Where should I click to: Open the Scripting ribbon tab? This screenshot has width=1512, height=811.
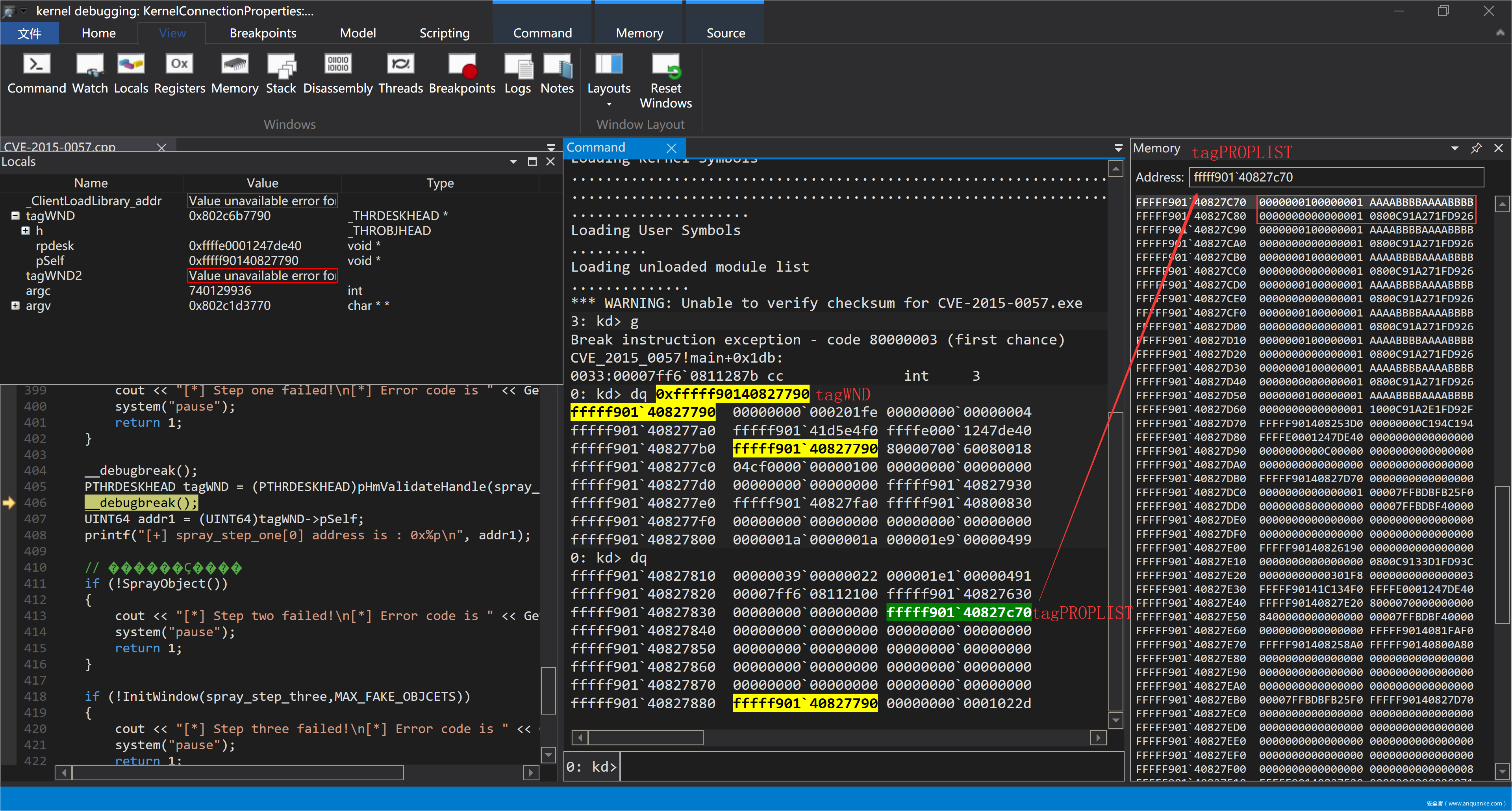point(444,33)
